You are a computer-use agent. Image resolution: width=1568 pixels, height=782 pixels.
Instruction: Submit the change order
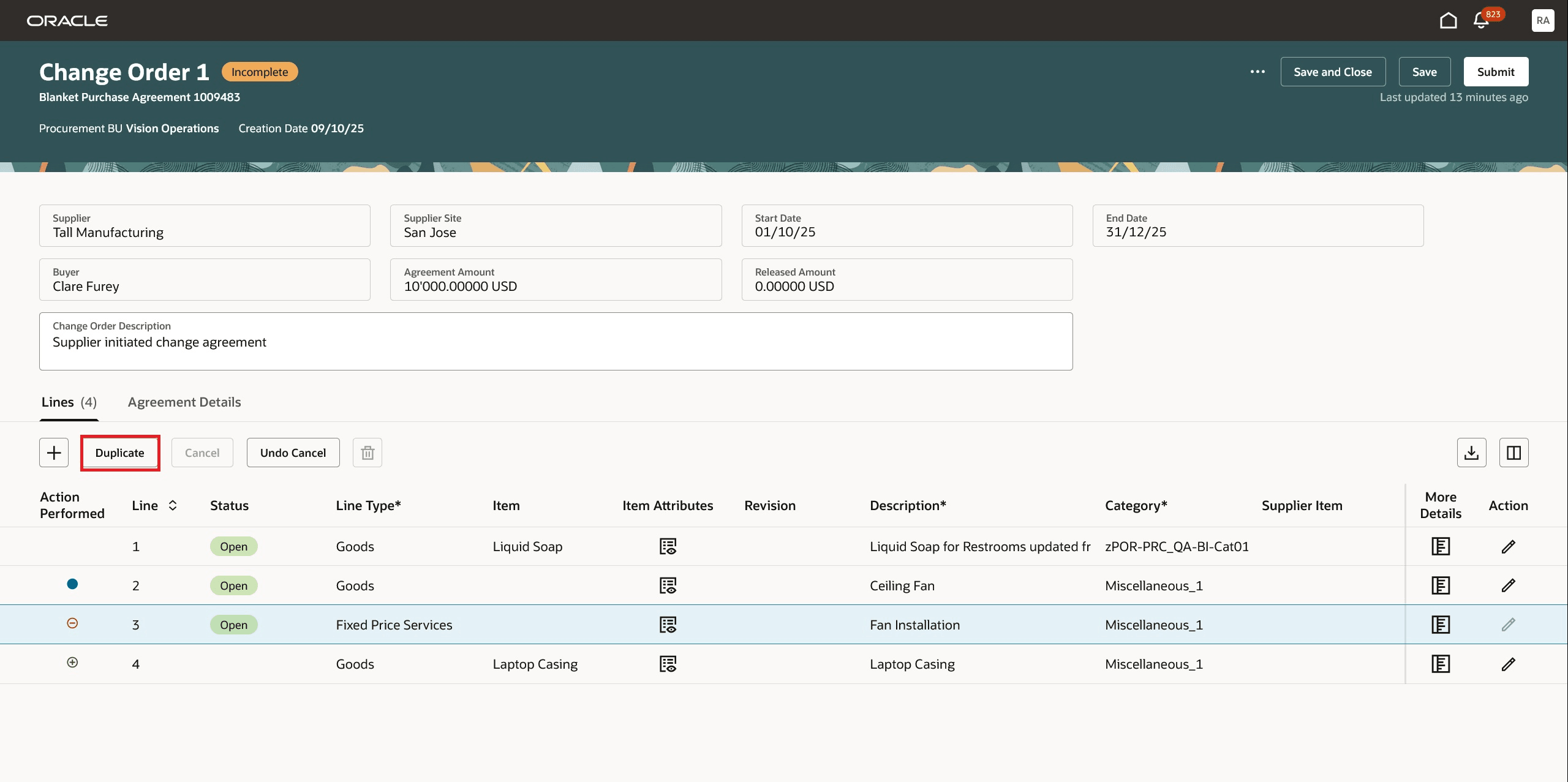[1495, 71]
